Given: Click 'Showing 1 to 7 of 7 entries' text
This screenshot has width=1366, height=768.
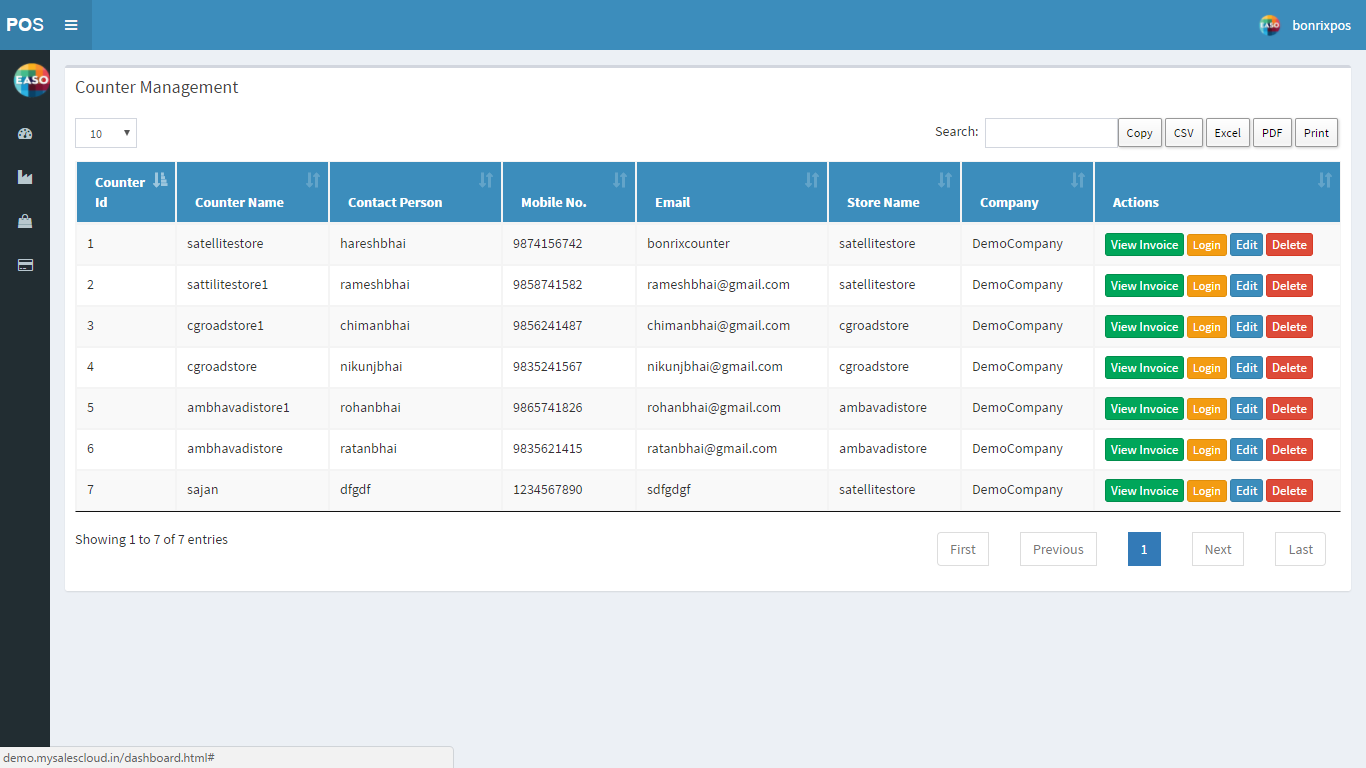Looking at the screenshot, I should (151, 540).
